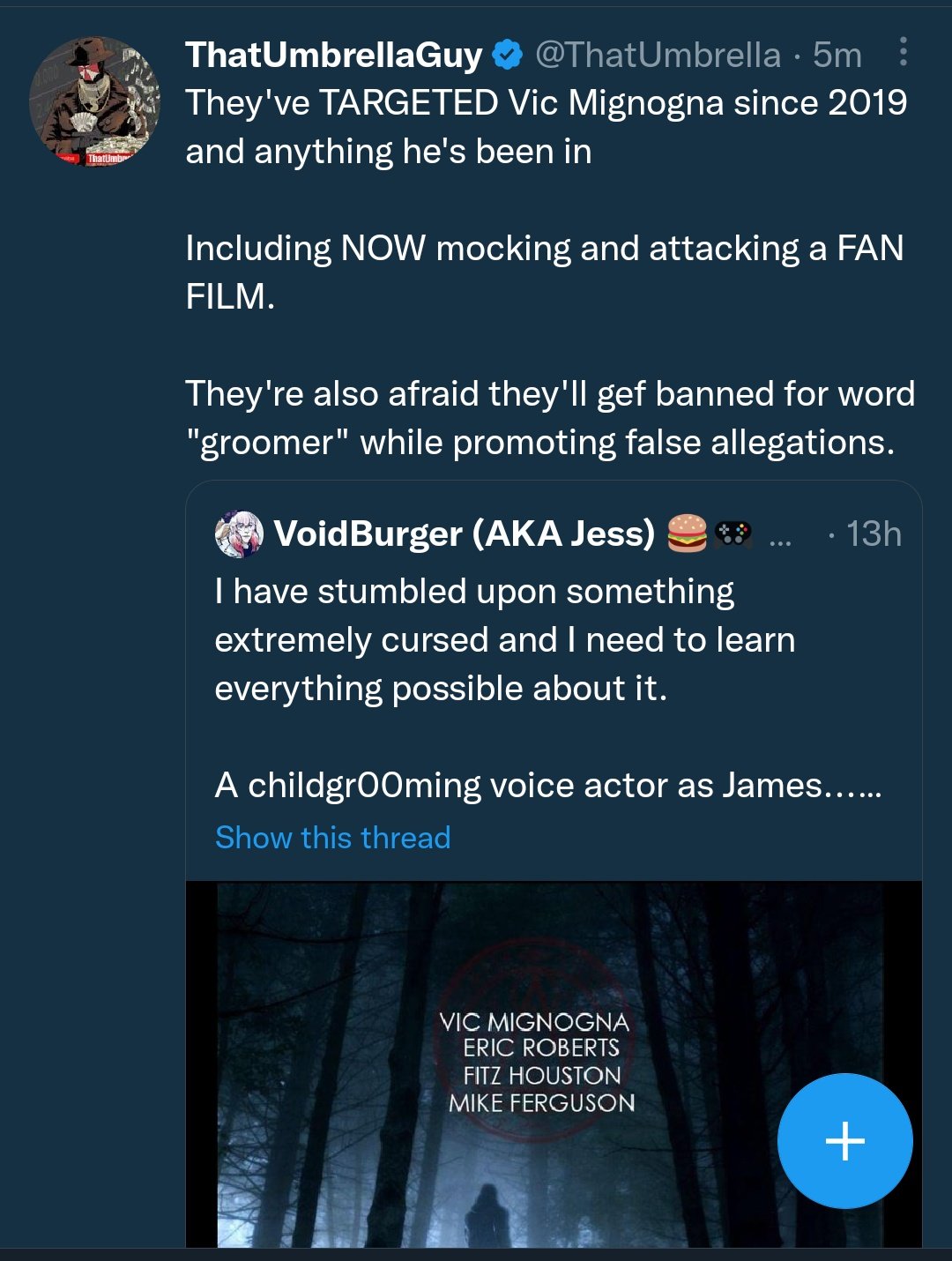Open ThatUmbrellaGuy's profile avatar
Viewport: 952px width, 1261px height.
click(x=95, y=101)
